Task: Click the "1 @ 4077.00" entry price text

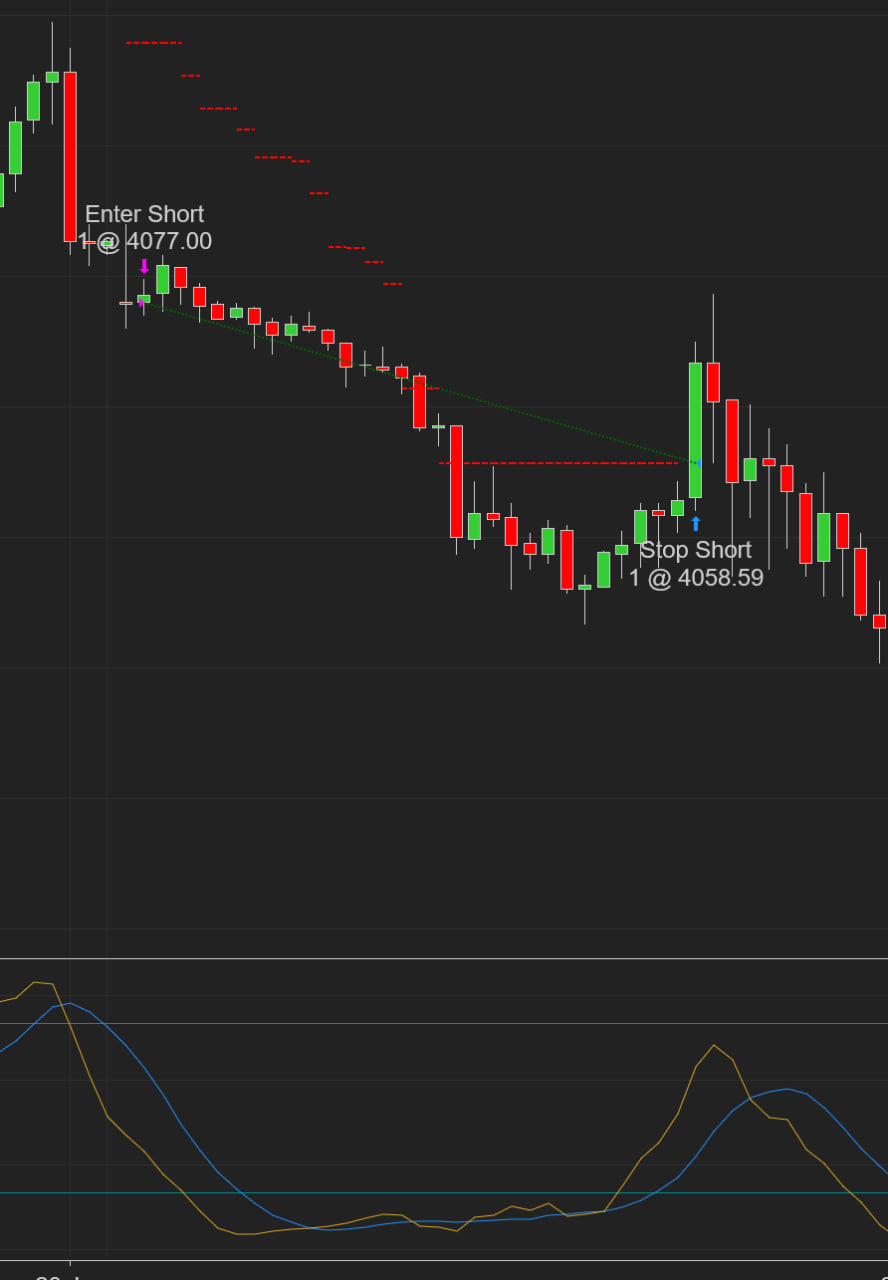Action: click(146, 241)
